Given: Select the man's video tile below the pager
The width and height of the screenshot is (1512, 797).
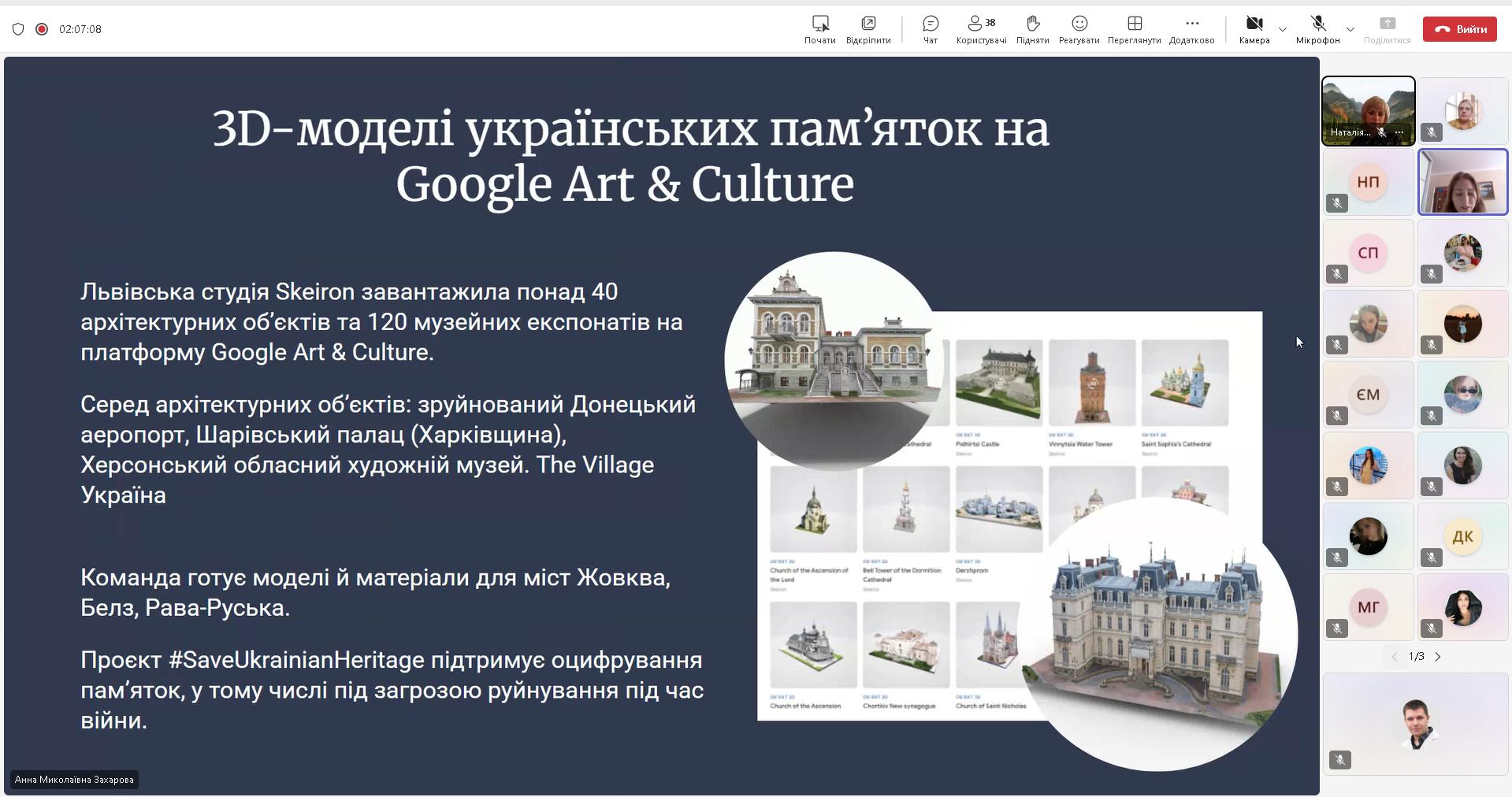Looking at the screenshot, I should (x=1415, y=724).
